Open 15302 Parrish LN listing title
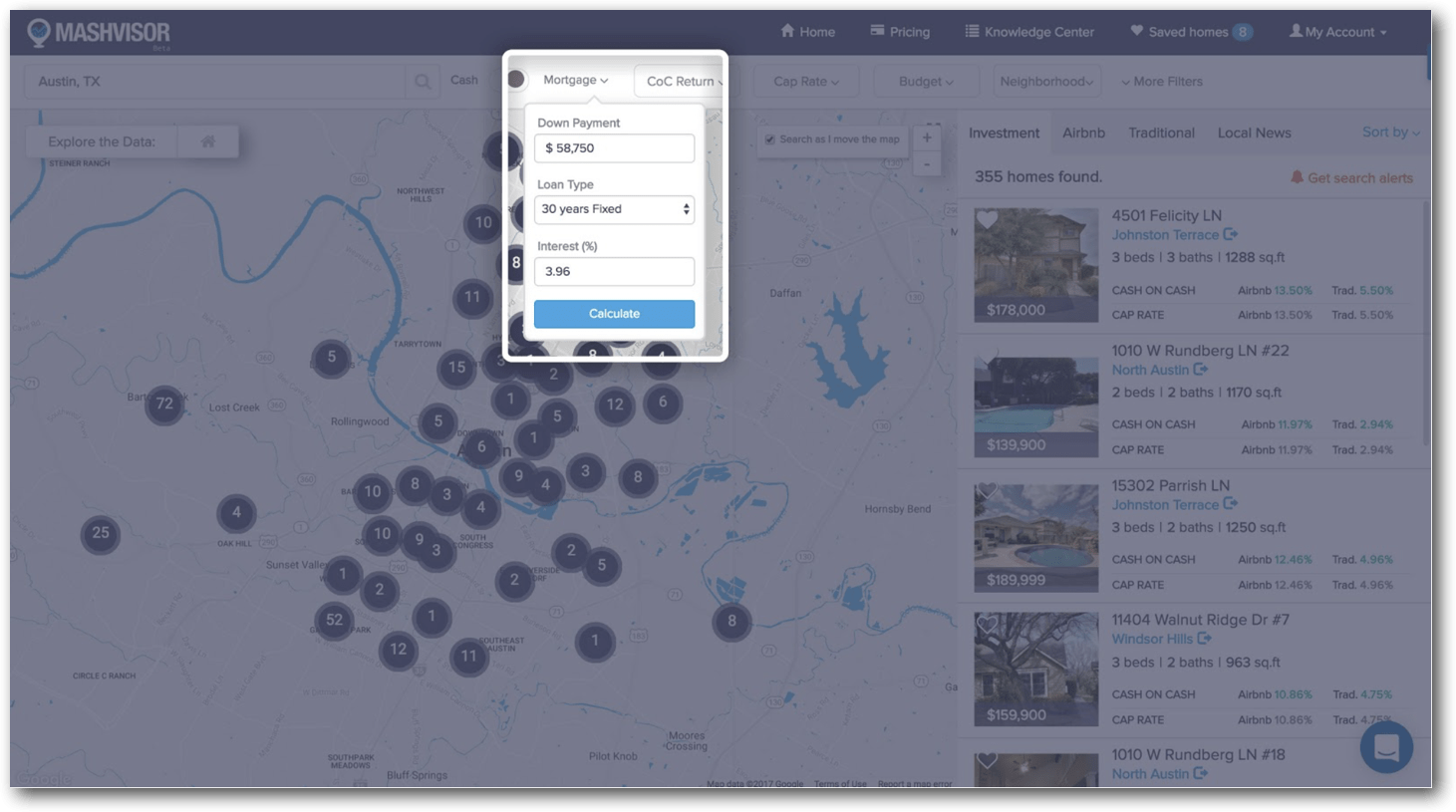1456x812 pixels. [x=1171, y=485]
